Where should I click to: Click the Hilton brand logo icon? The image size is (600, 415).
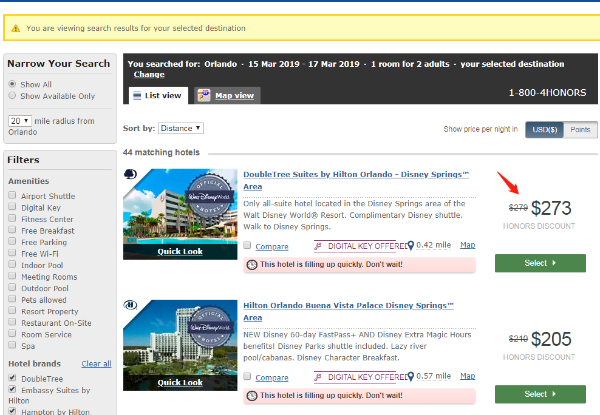pyautogui.click(x=130, y=305)
